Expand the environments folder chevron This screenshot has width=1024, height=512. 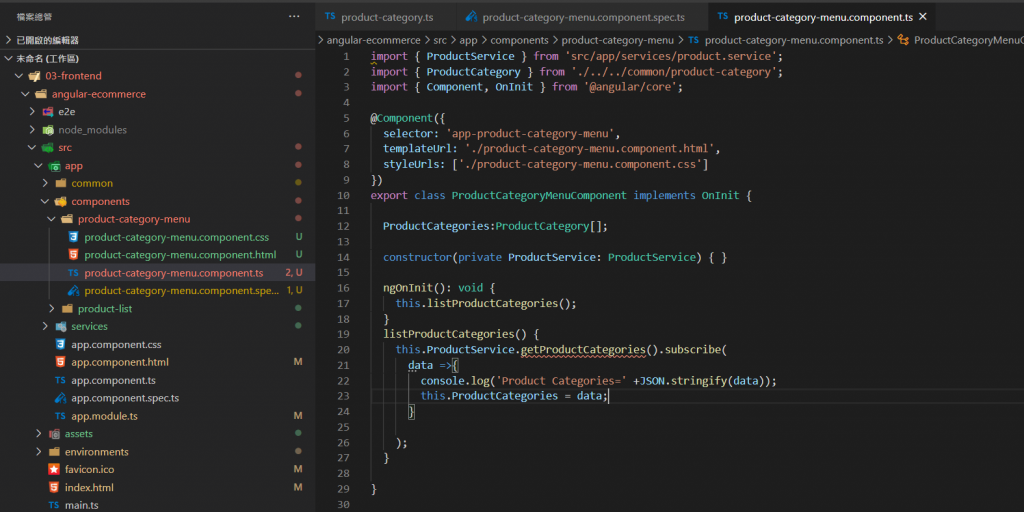tap(38, 451)
